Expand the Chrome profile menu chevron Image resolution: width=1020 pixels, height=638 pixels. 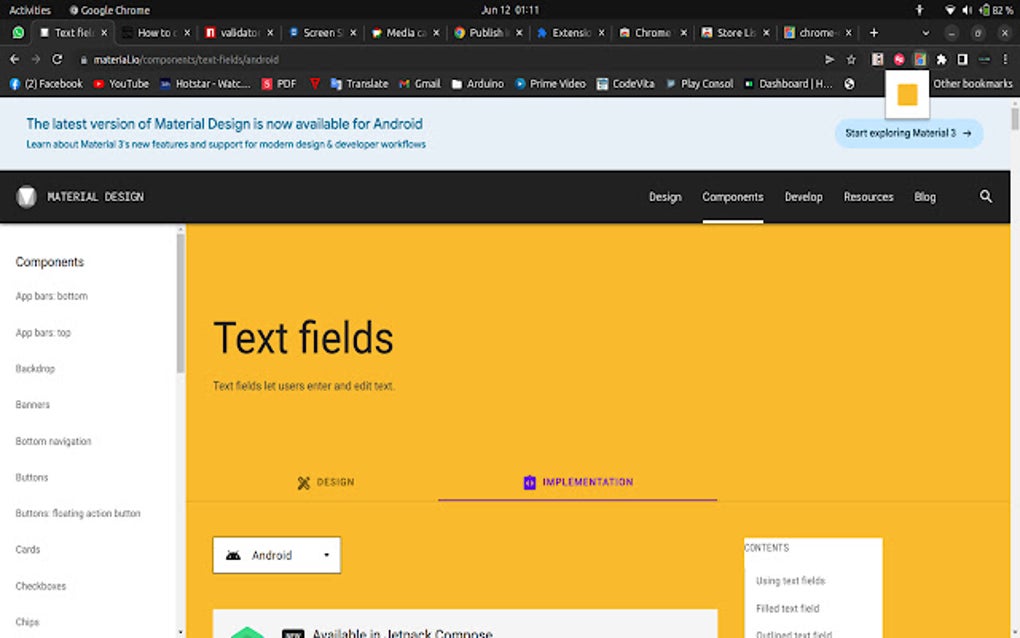(925, 33)
